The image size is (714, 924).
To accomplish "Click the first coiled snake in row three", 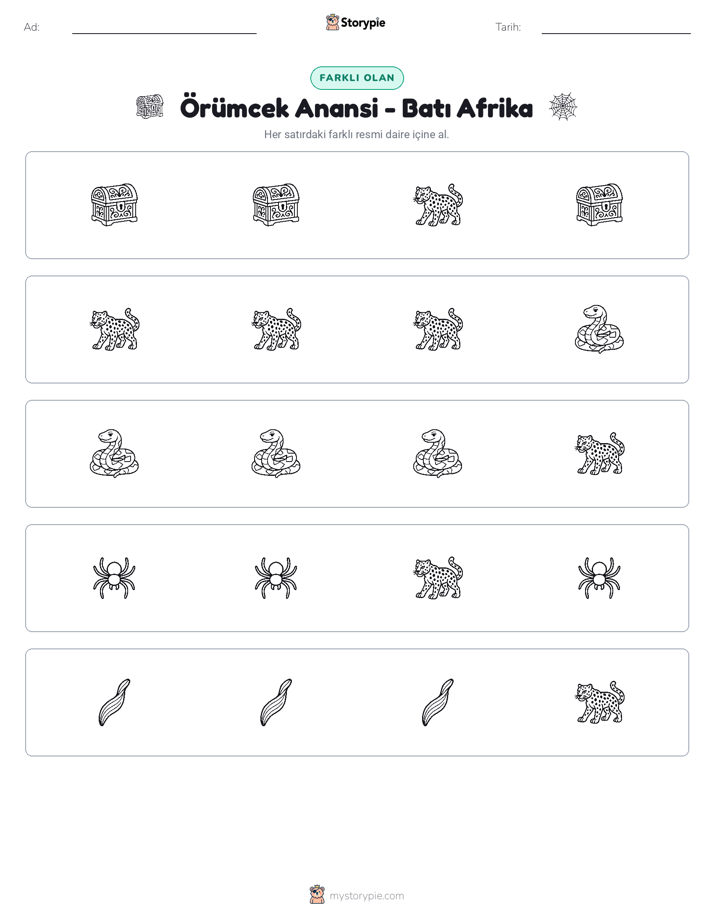I will (114, 453).
